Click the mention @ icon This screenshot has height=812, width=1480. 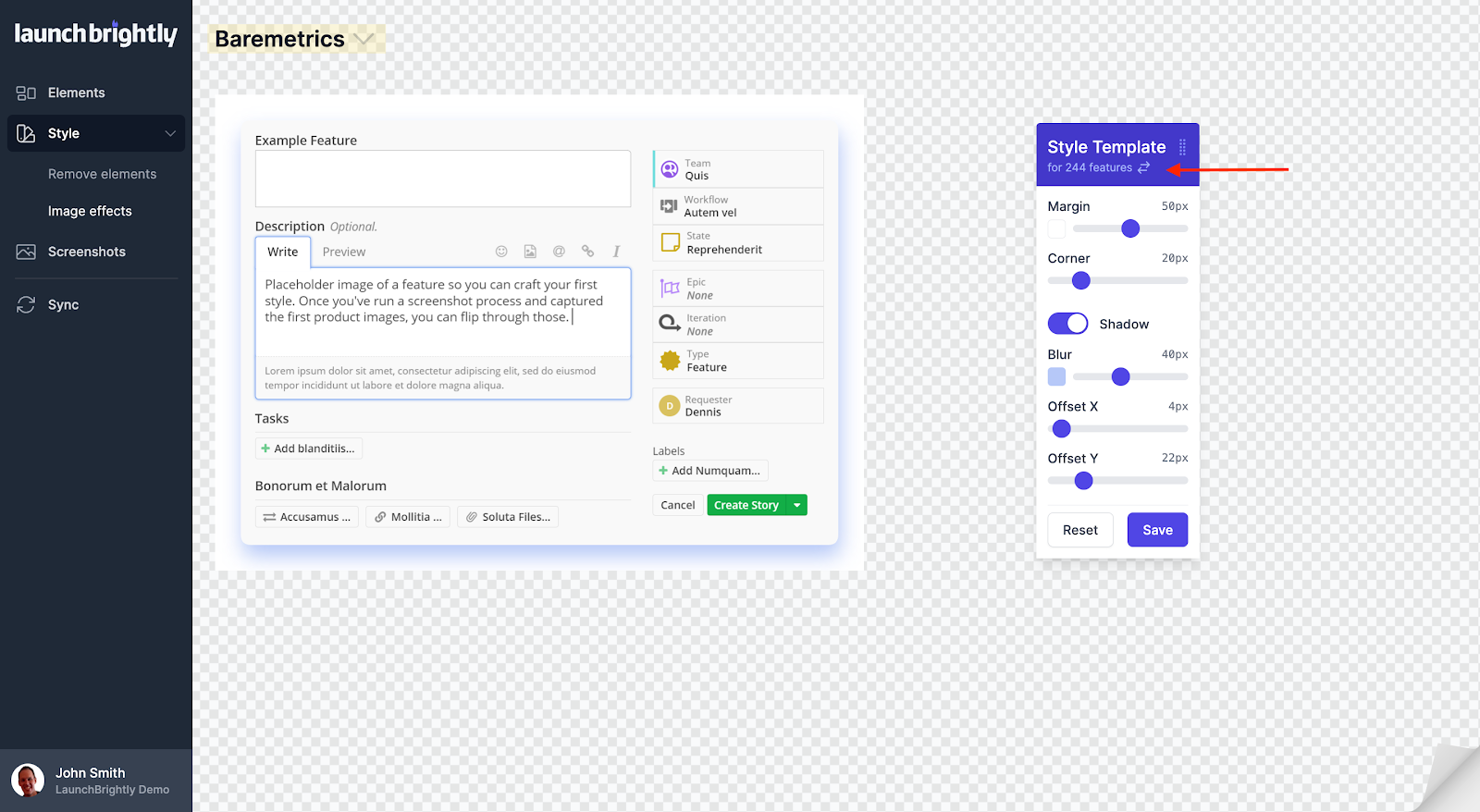[559, 252]
